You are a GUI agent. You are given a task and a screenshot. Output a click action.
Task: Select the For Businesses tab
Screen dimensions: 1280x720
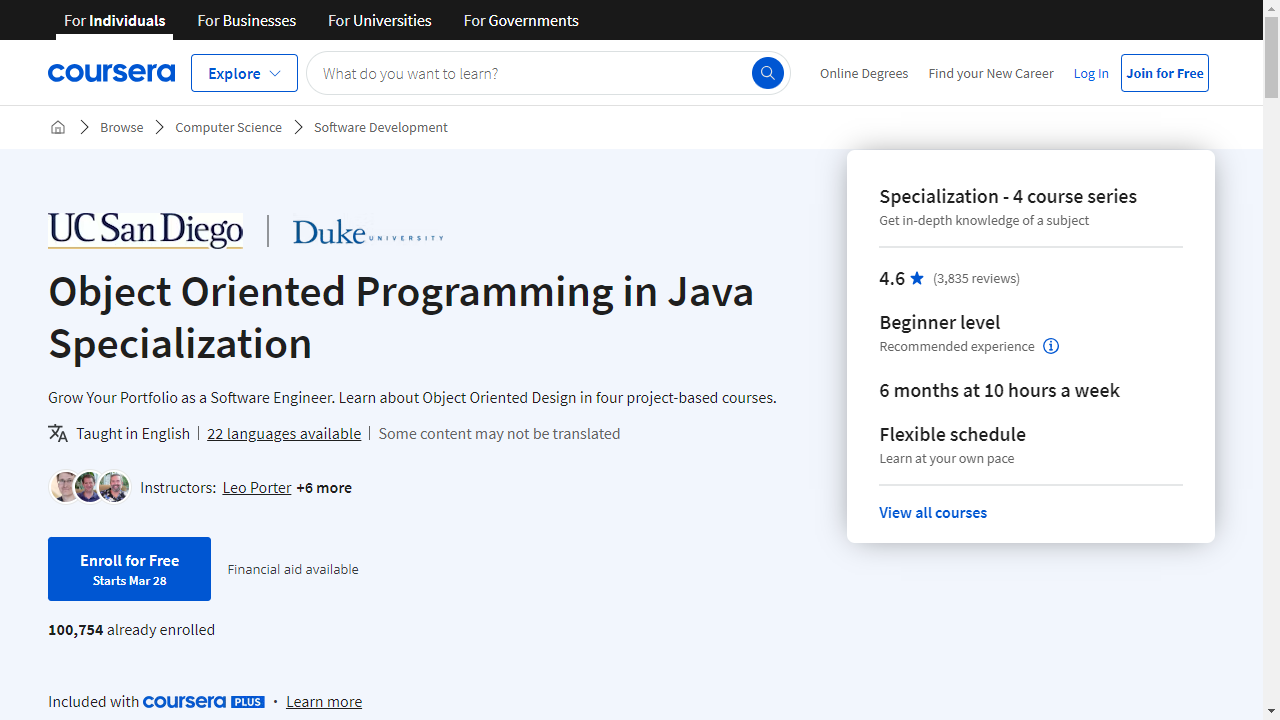247,20
